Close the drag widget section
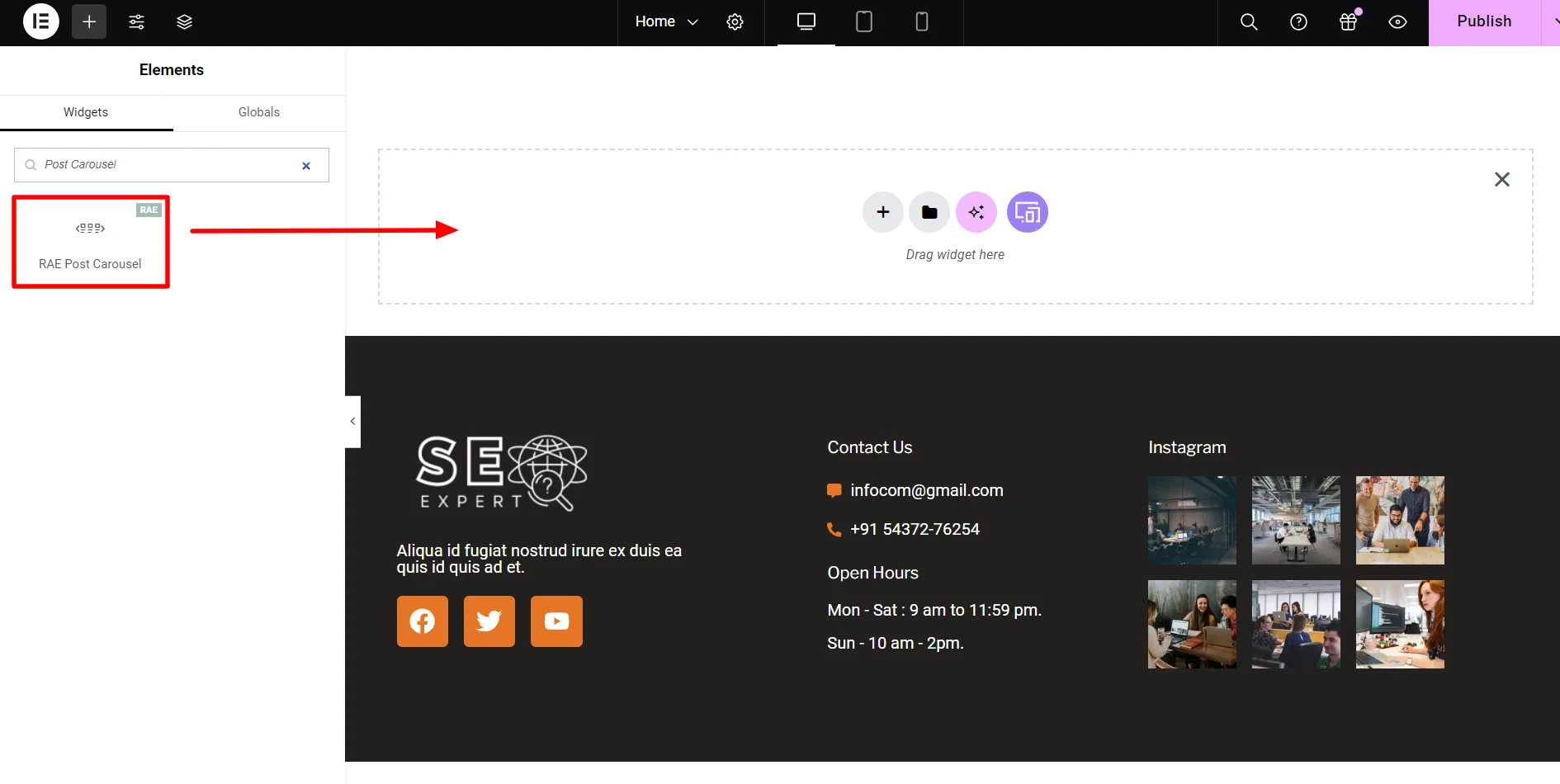Screen dimensions: 1560x784 click(1502, 179)
